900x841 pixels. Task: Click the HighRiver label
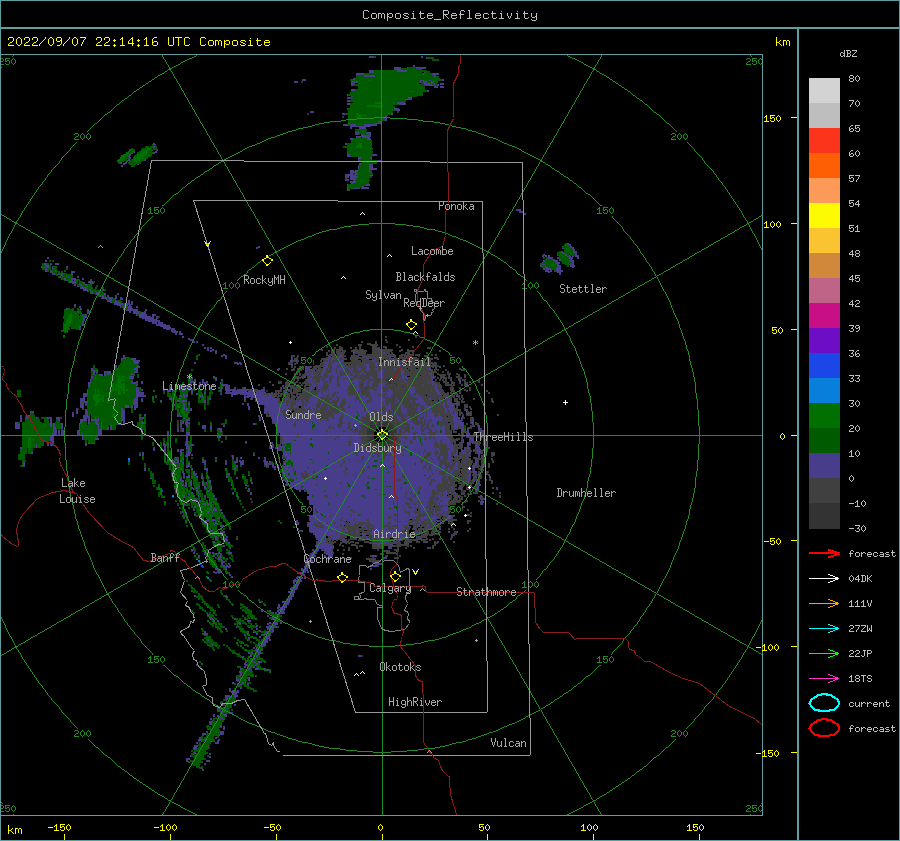(x=415, y=702)
